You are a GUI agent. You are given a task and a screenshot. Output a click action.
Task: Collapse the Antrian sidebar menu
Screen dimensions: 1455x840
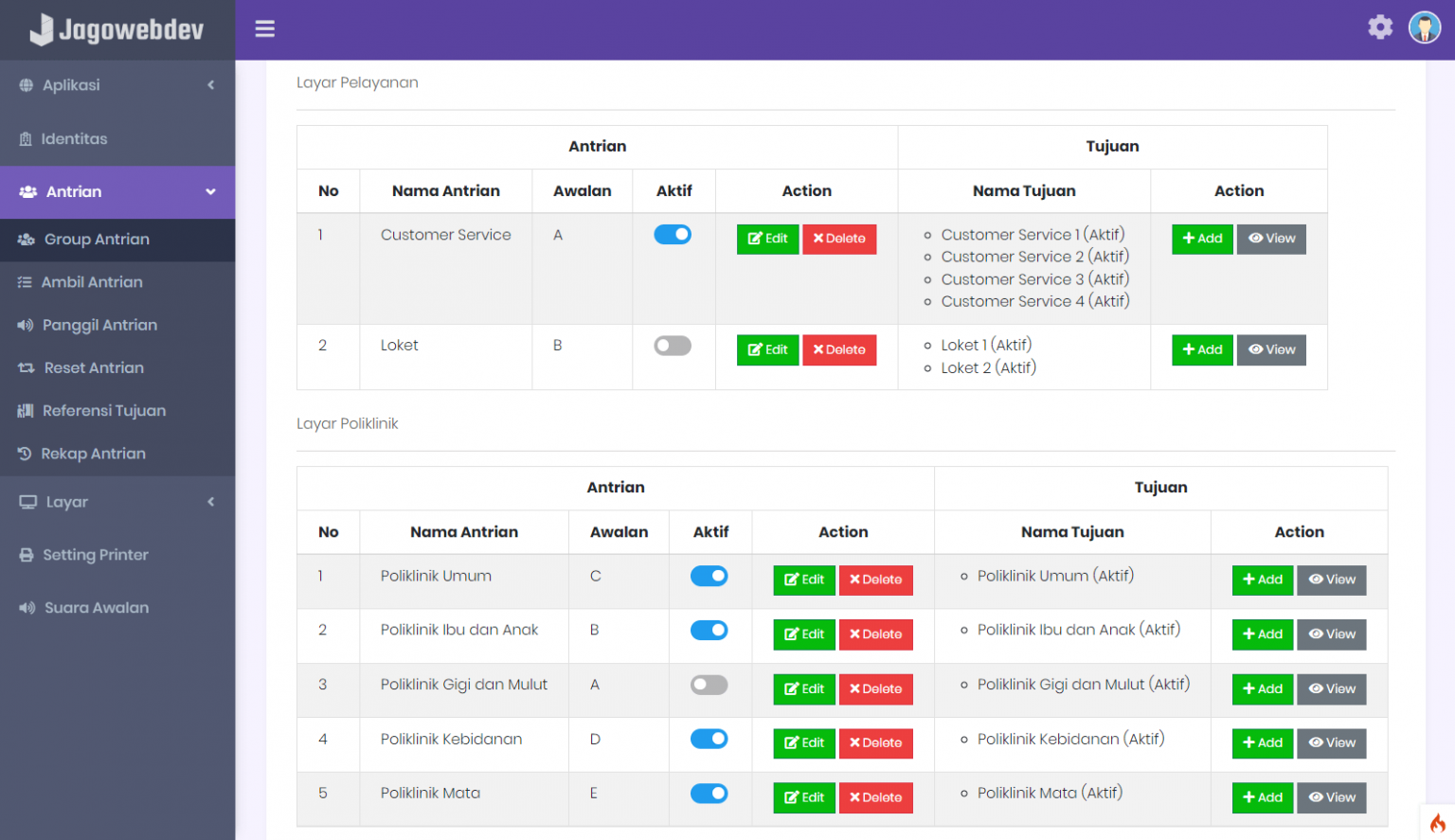click(x=117, y=192)
